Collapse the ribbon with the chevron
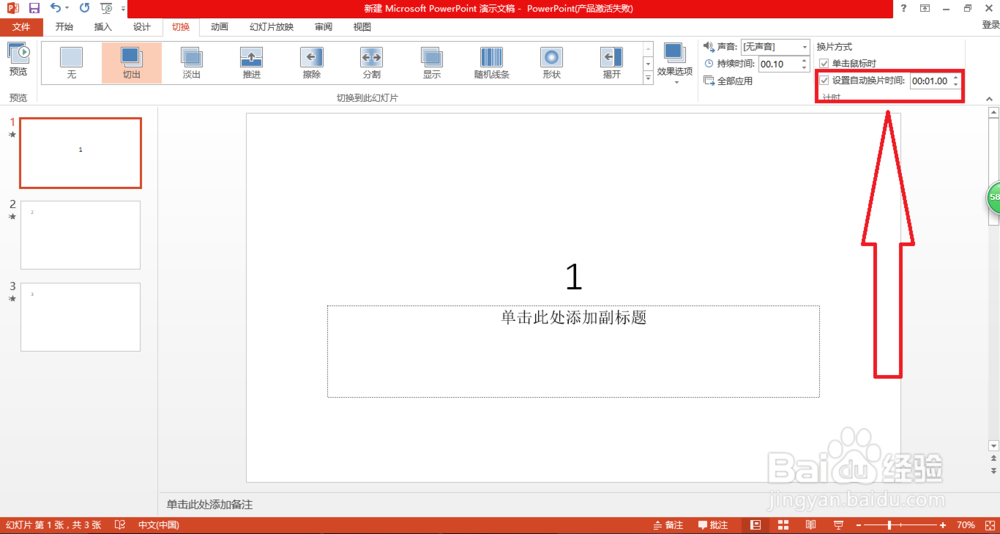This screenshot has height=534, width=1000. tap(989, 99)
